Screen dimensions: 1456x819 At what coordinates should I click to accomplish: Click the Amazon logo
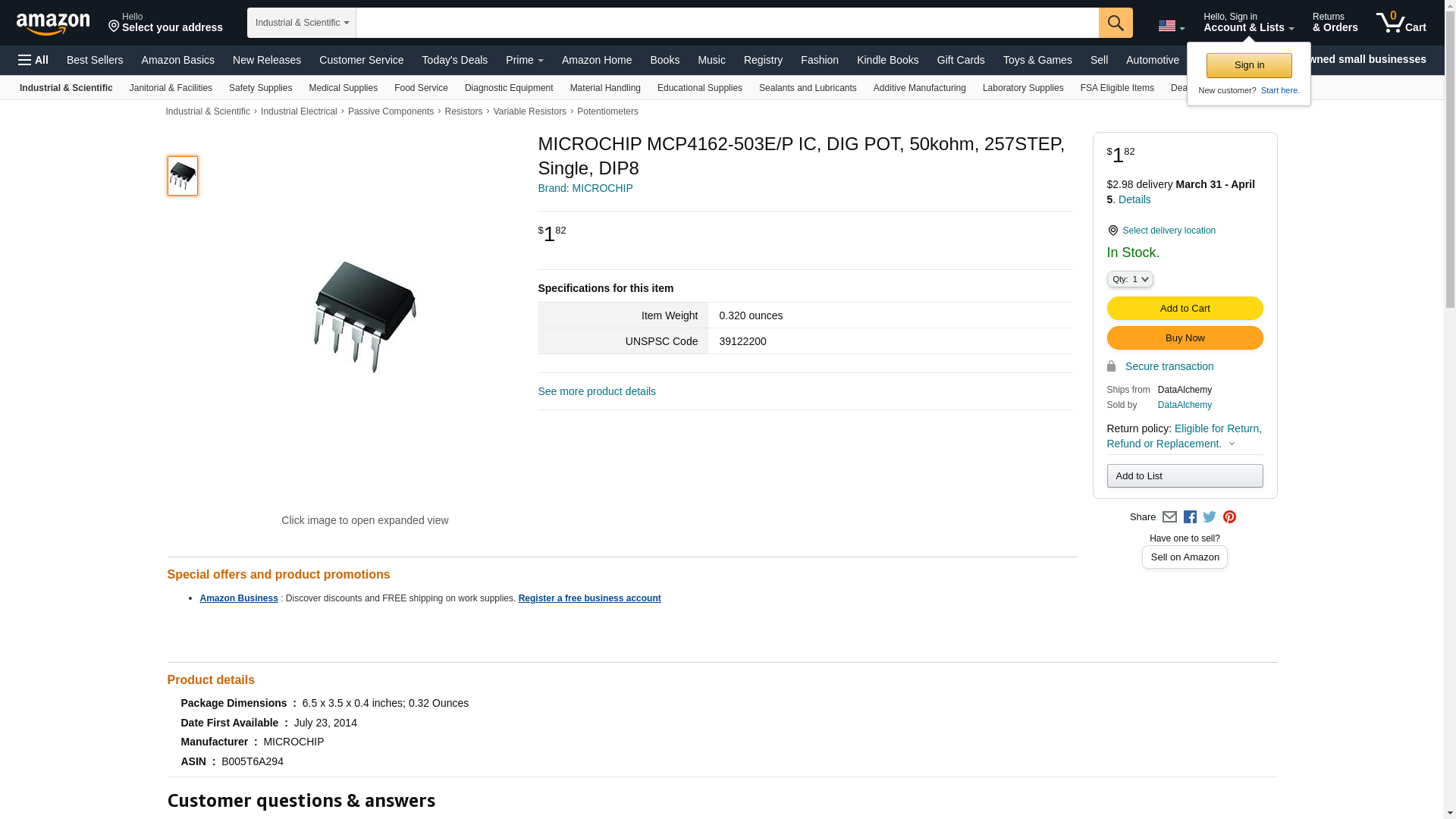pos(53,24)
